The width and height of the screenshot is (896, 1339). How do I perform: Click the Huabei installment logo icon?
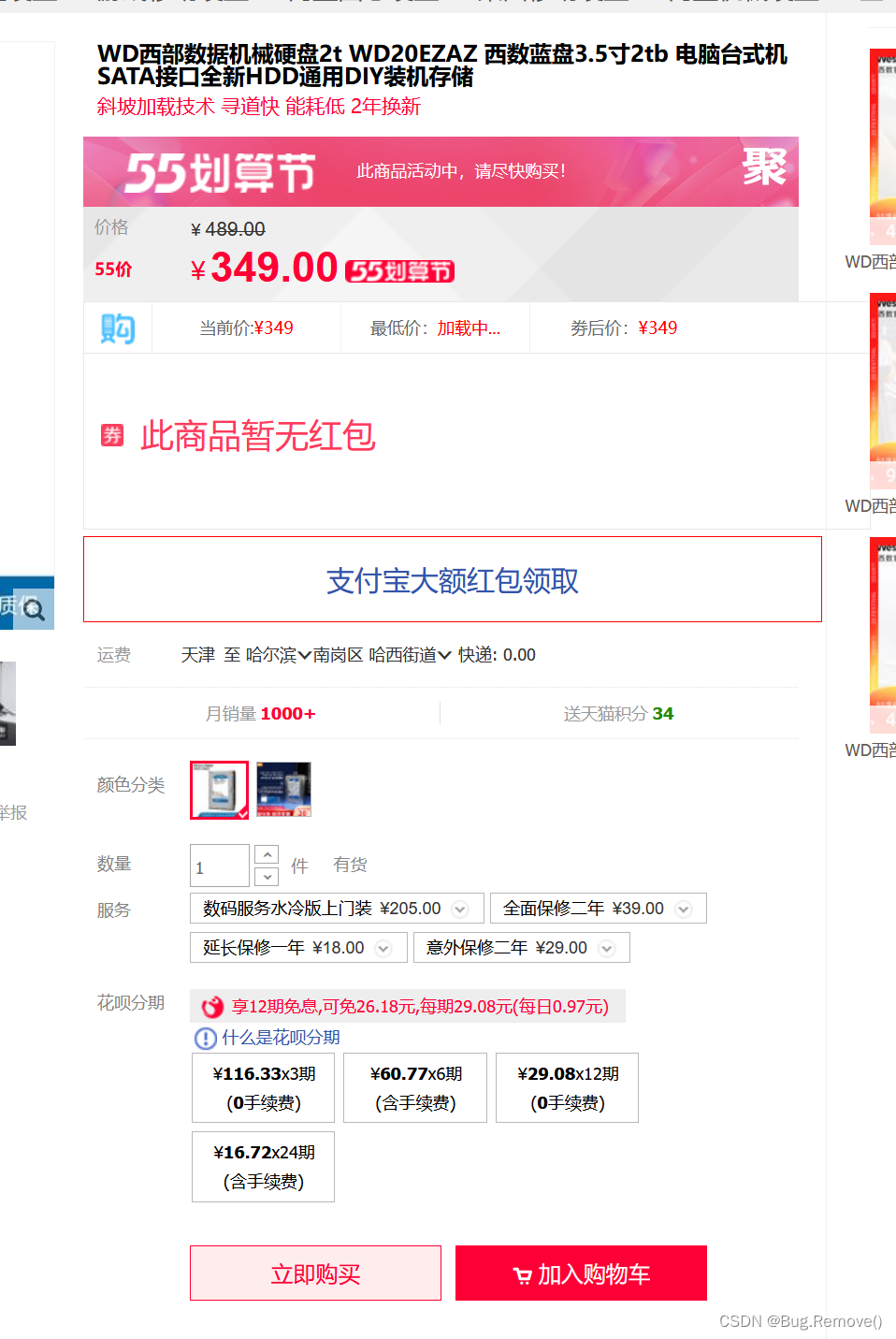pyautogui.click(x=213, y=1007)
